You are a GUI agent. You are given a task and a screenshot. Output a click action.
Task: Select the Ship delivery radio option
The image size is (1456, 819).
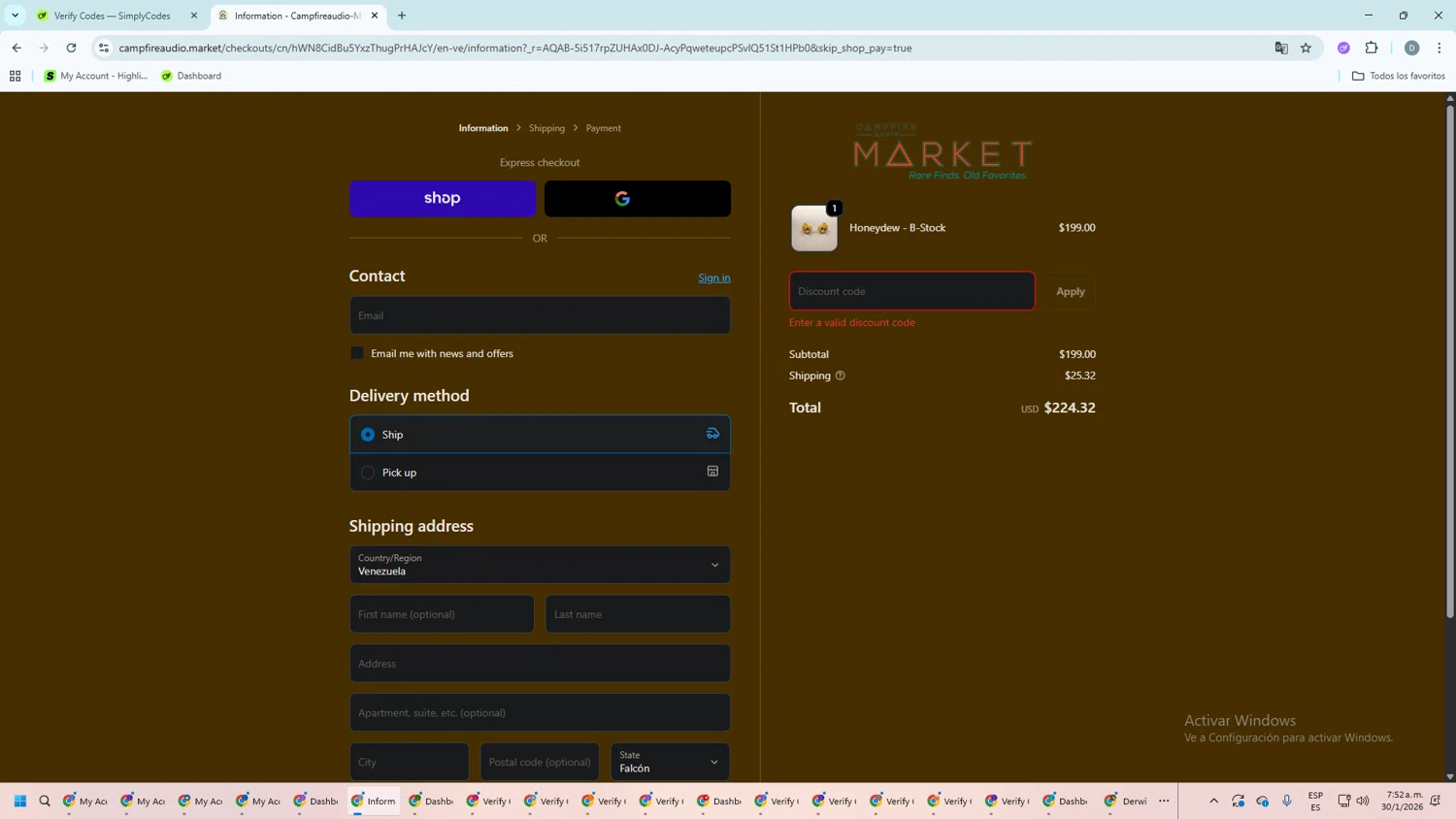tap(368, 435)
